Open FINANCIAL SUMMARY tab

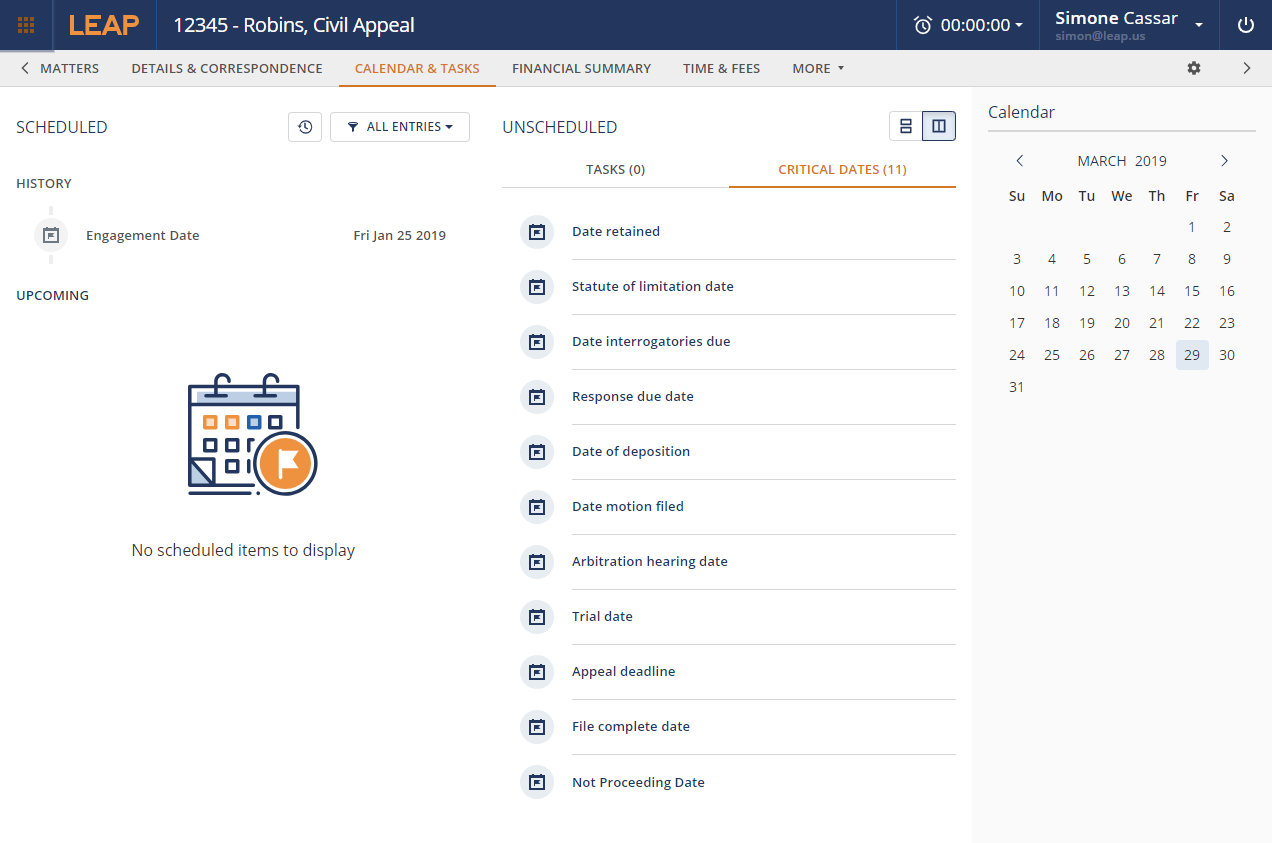(x=581, y=68)
